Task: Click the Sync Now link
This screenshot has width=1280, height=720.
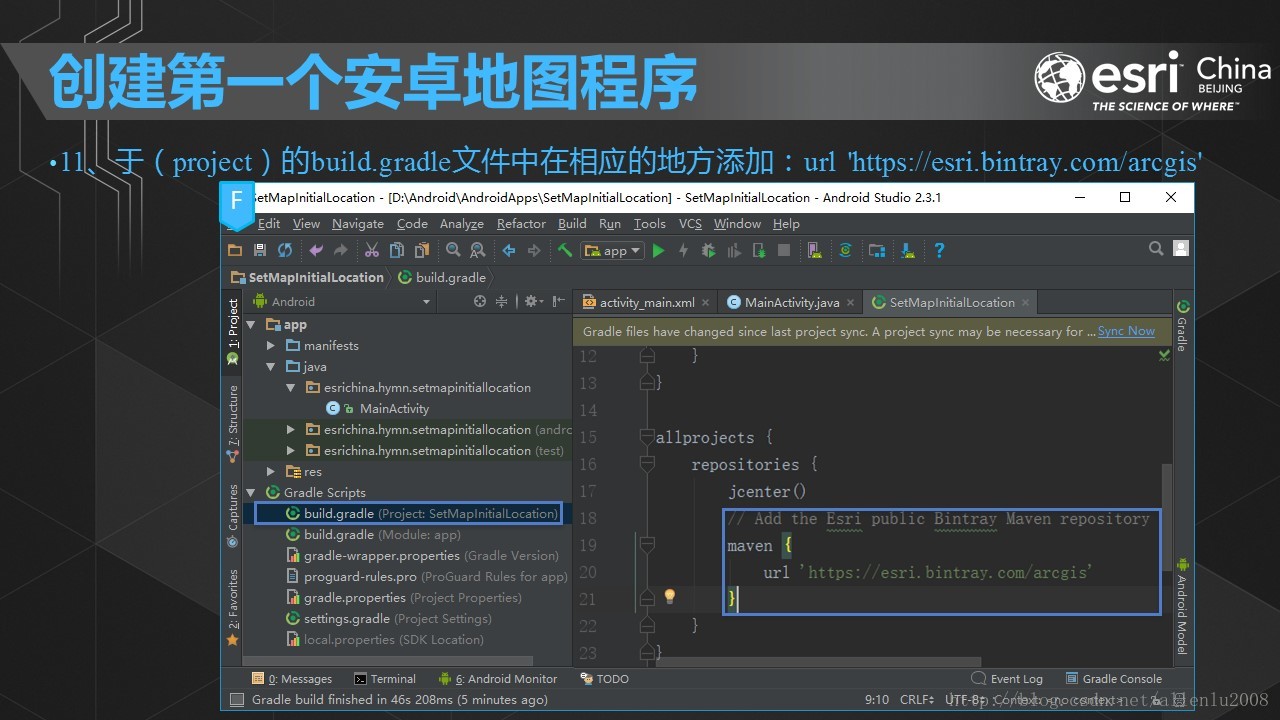Action: 1126,331
